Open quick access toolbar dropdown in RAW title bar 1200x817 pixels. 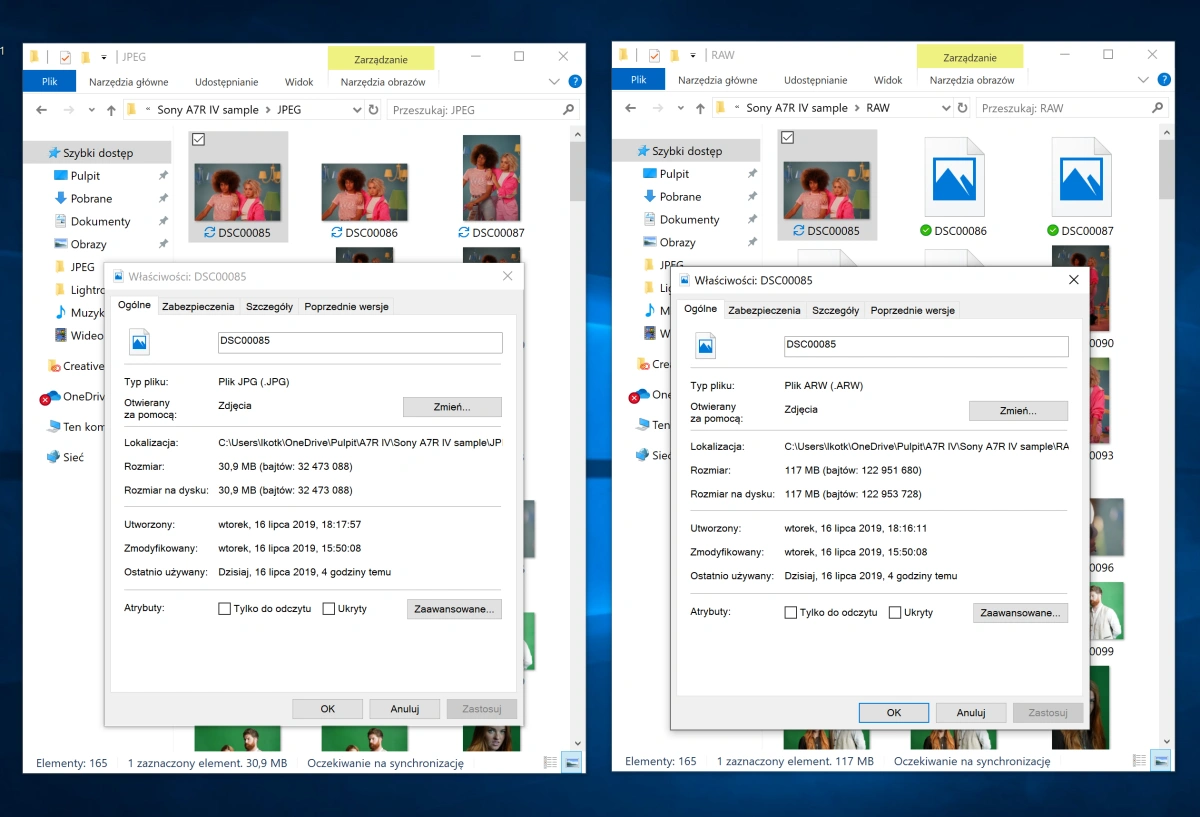[692, 55]
